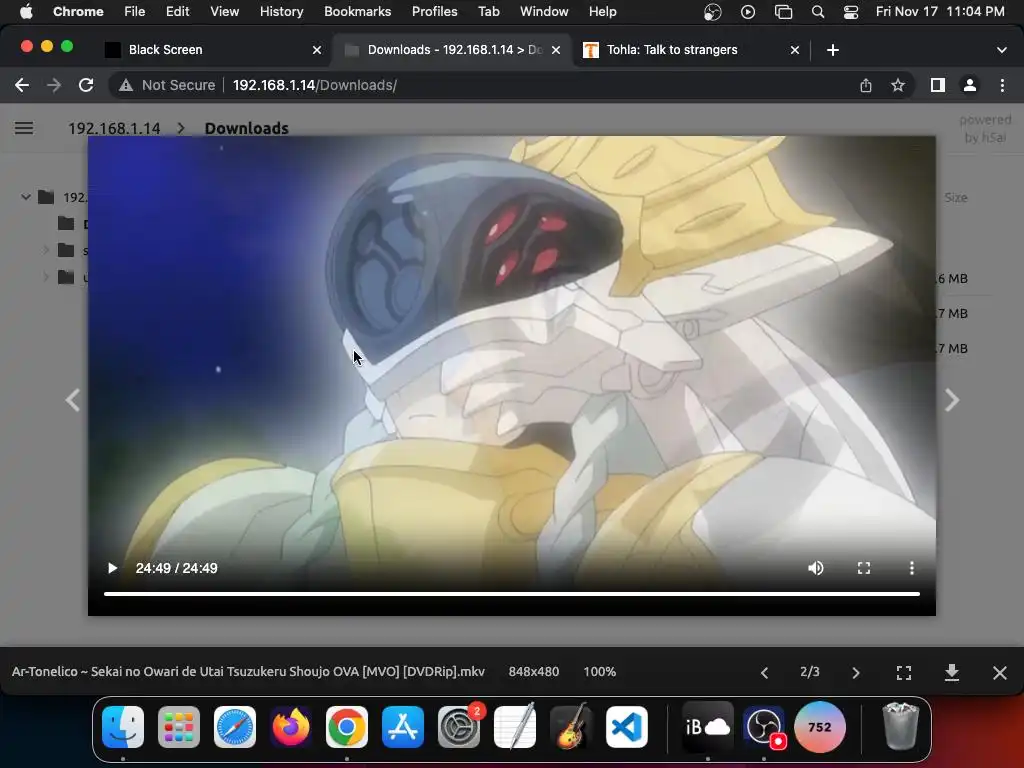The height and width of the screenshot is (768, 1024).
Task: Open GarageBand from the dock
Action: [571, 727]
